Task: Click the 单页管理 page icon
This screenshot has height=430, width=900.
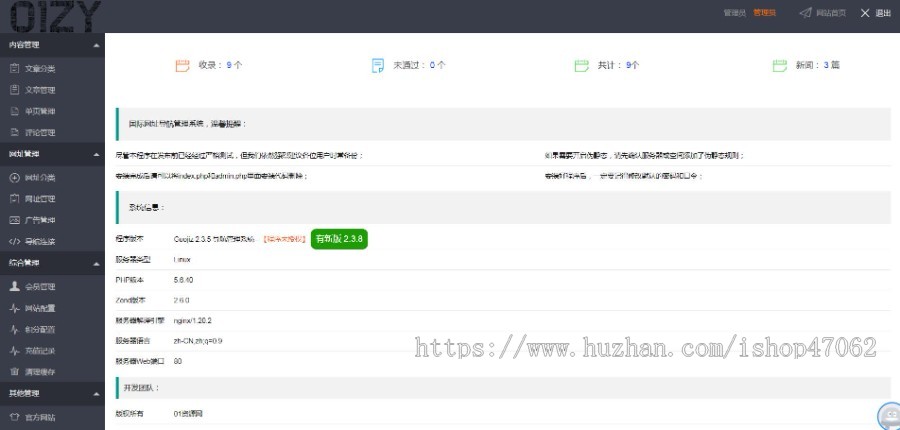Action: pyautogui.click(x=15, y=111)
